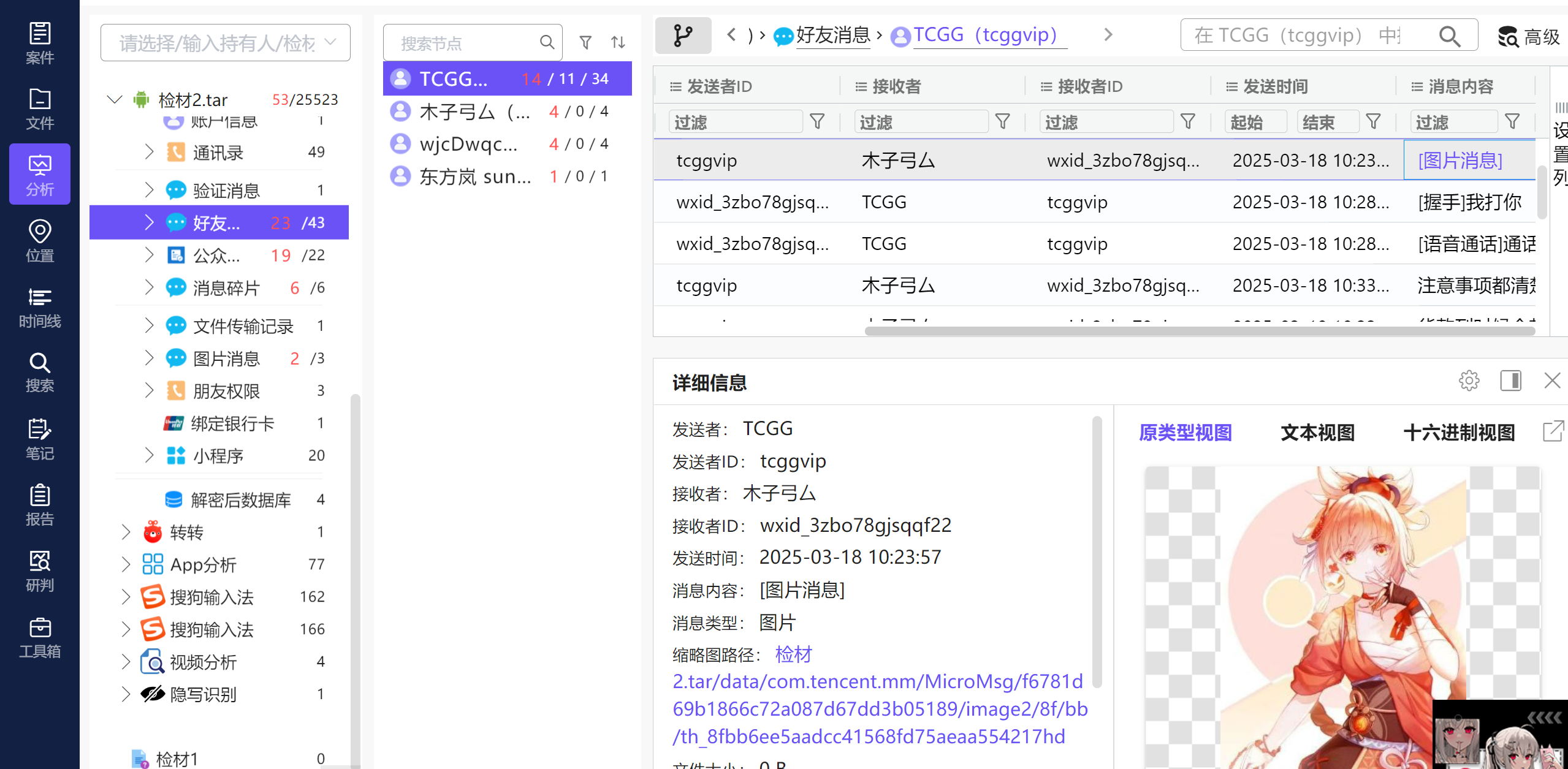This screenshot has width=1568, height=769.
Task: Open the 时间线 timeline sidebar icon
Action: [40, 307]
